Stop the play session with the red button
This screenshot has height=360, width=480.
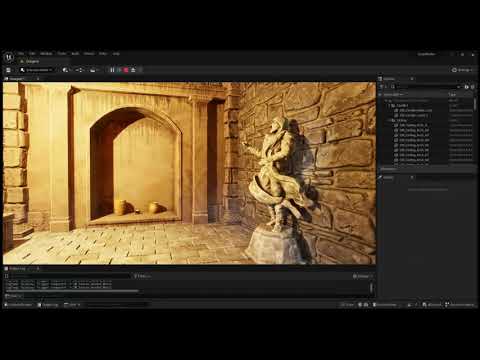(x=126, y=70)
